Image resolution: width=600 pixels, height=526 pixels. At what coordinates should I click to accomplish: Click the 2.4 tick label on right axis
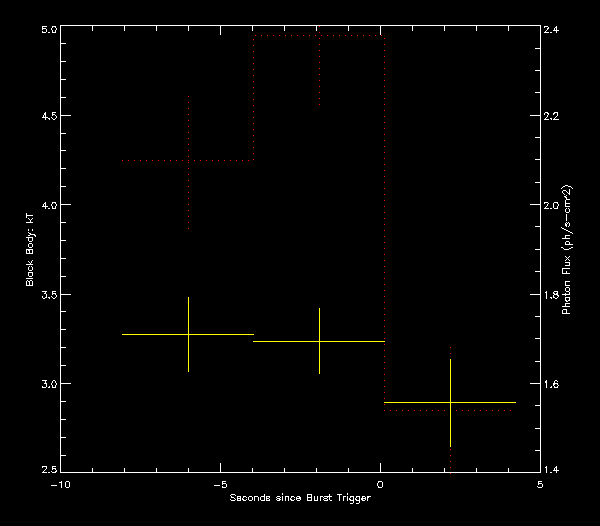(552, 30)
